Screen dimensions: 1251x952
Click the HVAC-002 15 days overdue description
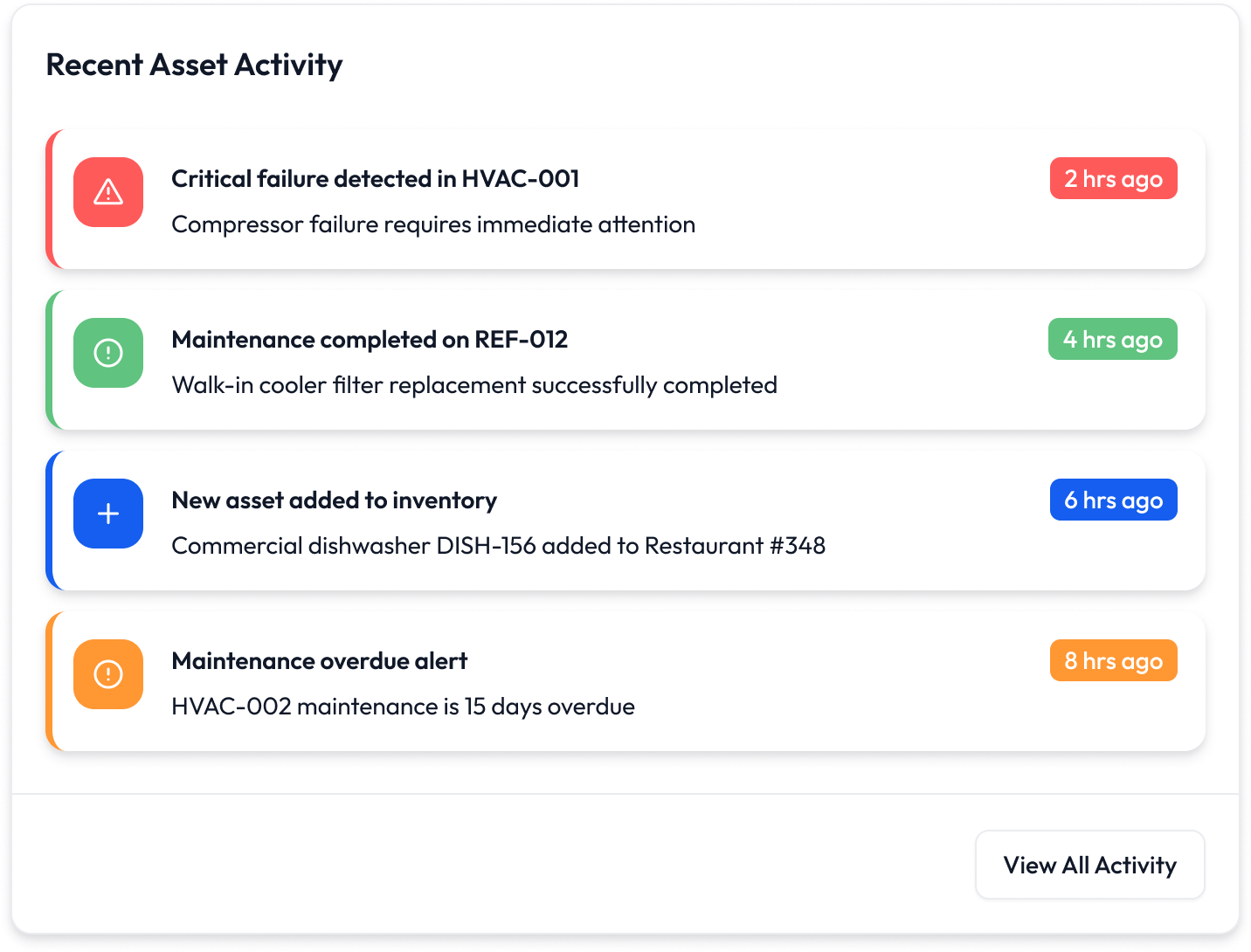pos(403,707)
